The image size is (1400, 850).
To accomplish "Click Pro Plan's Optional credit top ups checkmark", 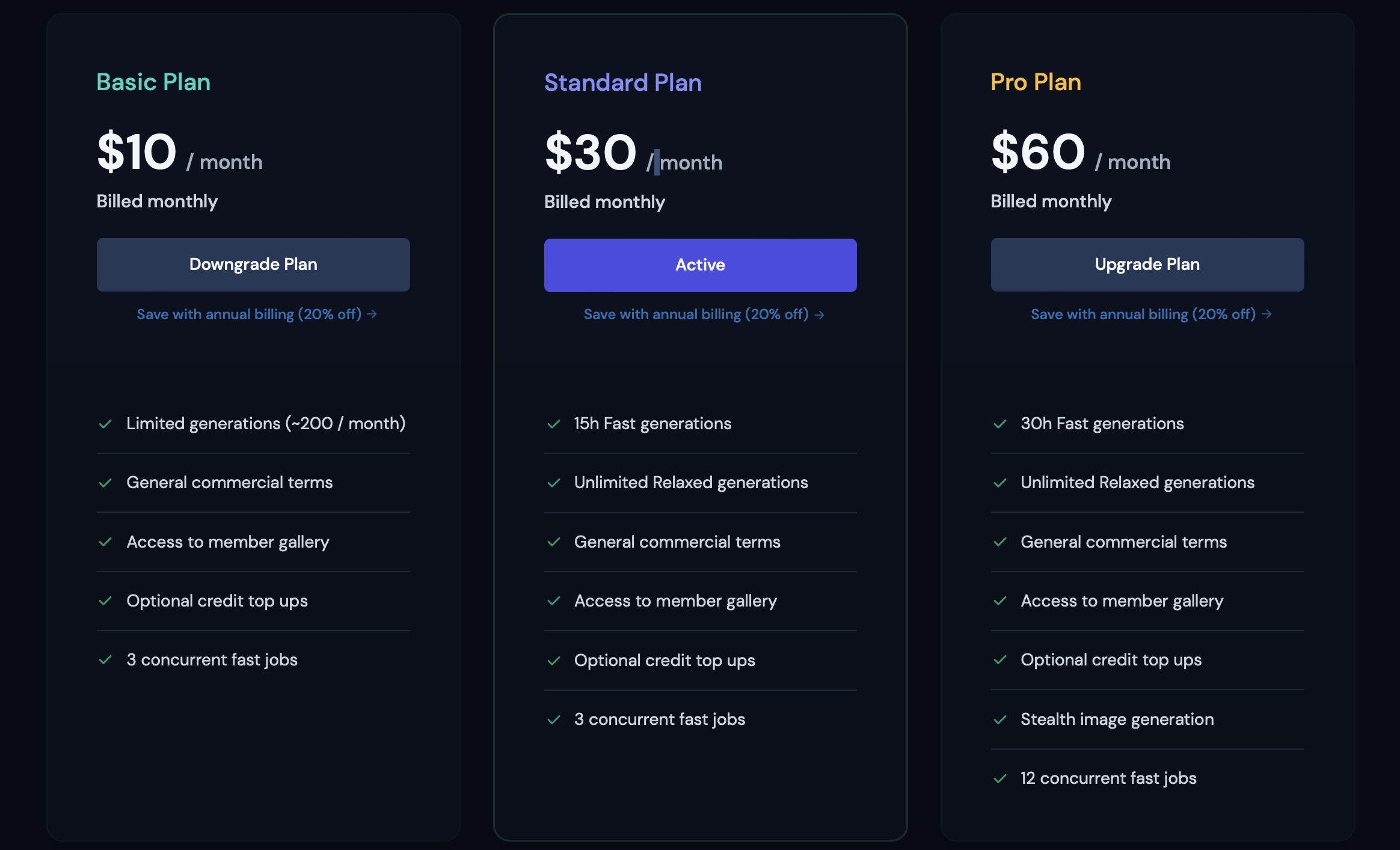I will (x=1000, y=660).
